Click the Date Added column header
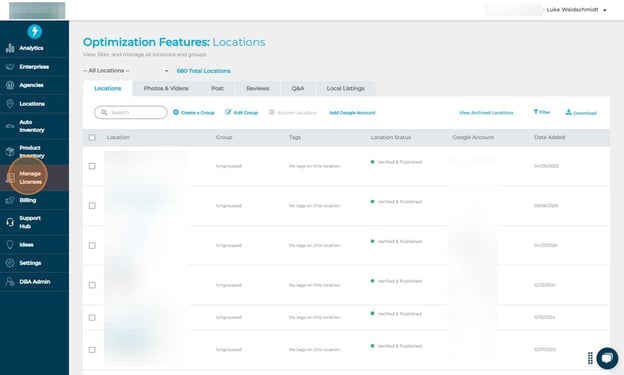This screenshot has width=624, height=375. tap(550, 137)
